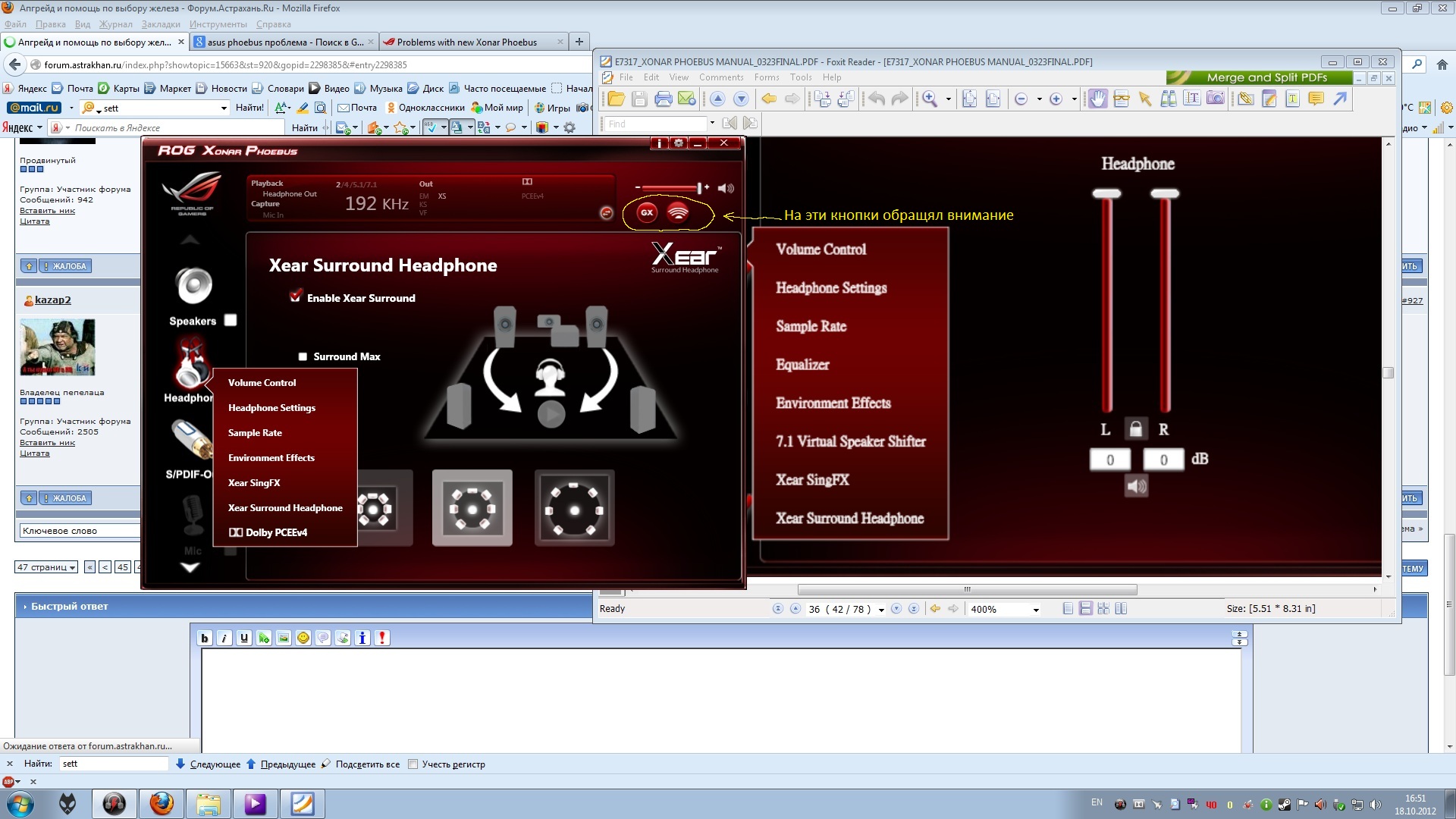The width and height of the screenshot is (1456, 819).
Task: Select the Hand tool in Foxit Reader
Action: coord(1097,99)
